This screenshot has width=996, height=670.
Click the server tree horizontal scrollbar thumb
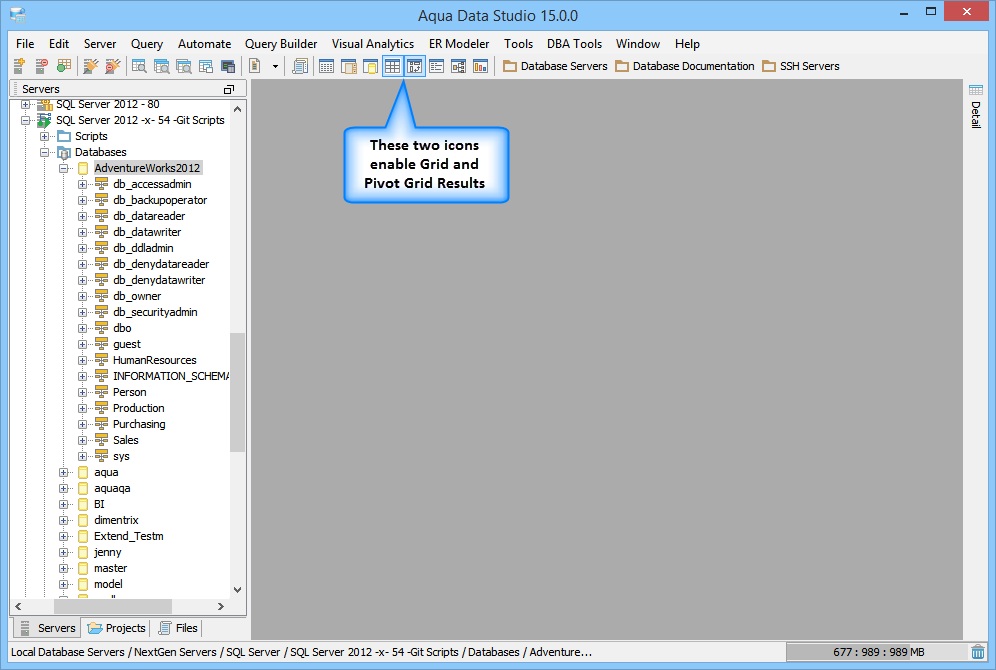(112, 606)
